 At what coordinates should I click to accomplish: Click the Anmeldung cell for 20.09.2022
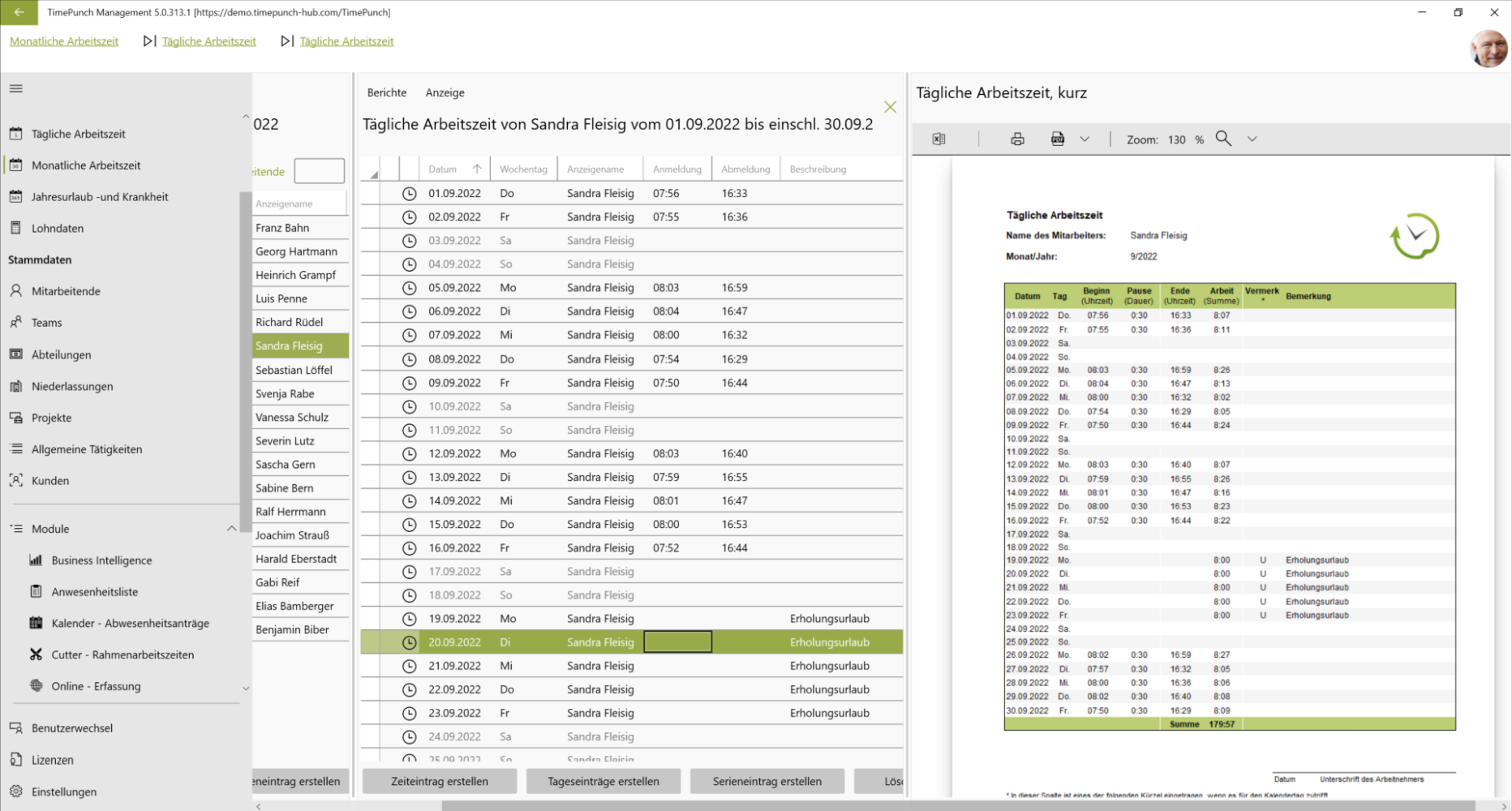pos(677,642)
